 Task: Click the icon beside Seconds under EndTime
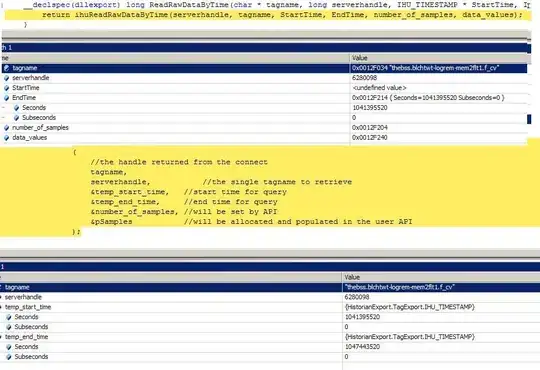[16, 108]
